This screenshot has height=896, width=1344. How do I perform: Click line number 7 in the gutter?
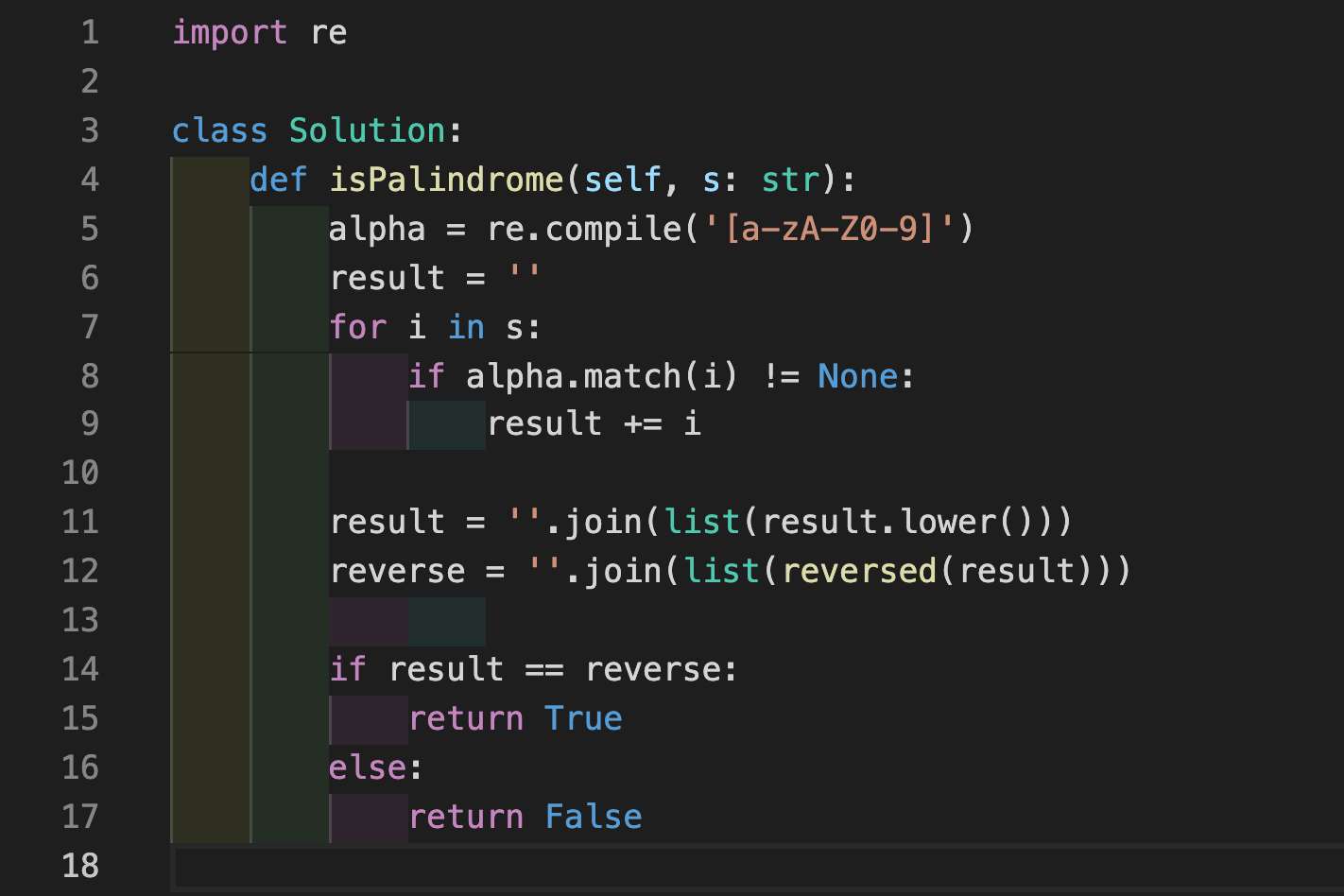click(x=90, y=327)
